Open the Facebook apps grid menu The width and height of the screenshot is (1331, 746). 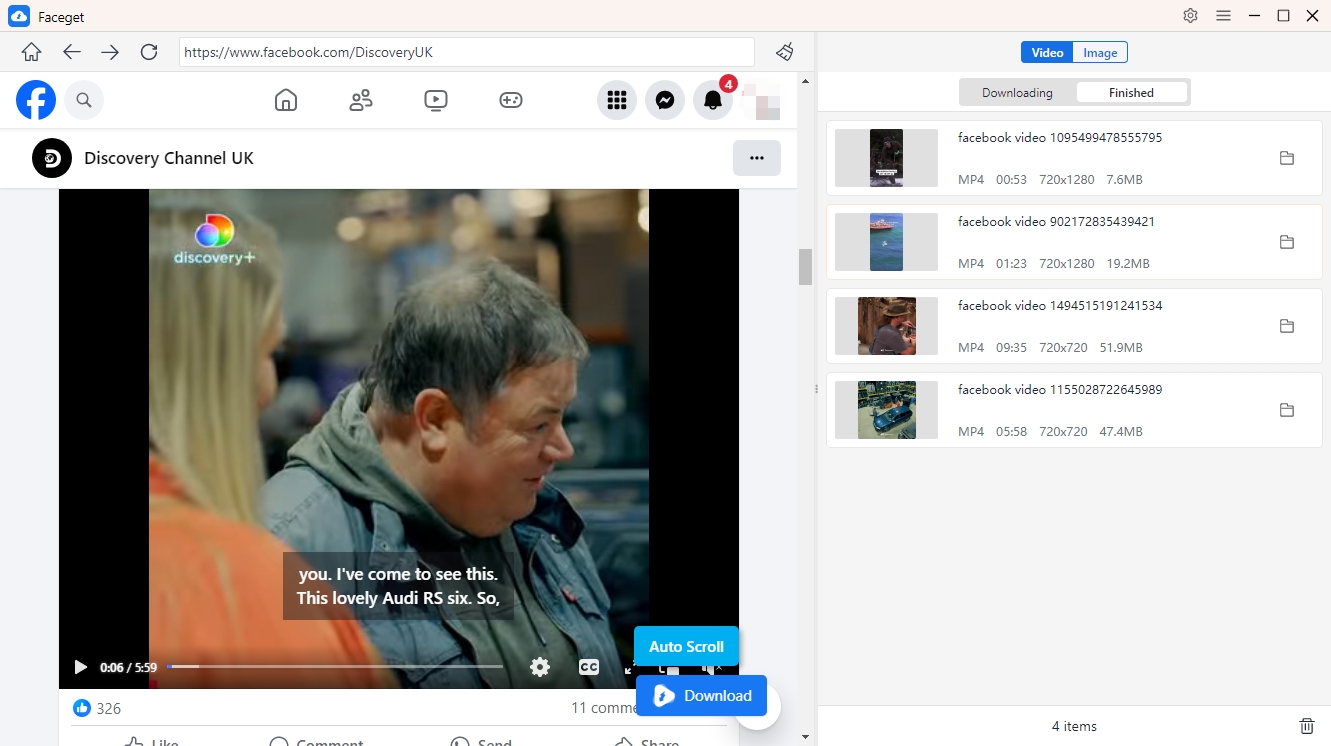(x=617, y=100)
